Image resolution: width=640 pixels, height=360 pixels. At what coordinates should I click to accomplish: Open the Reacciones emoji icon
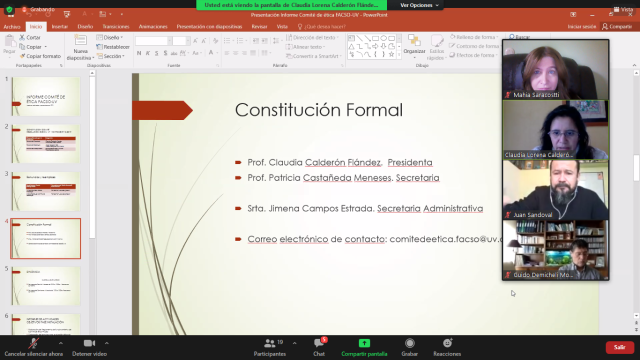(x=447, y=343)
